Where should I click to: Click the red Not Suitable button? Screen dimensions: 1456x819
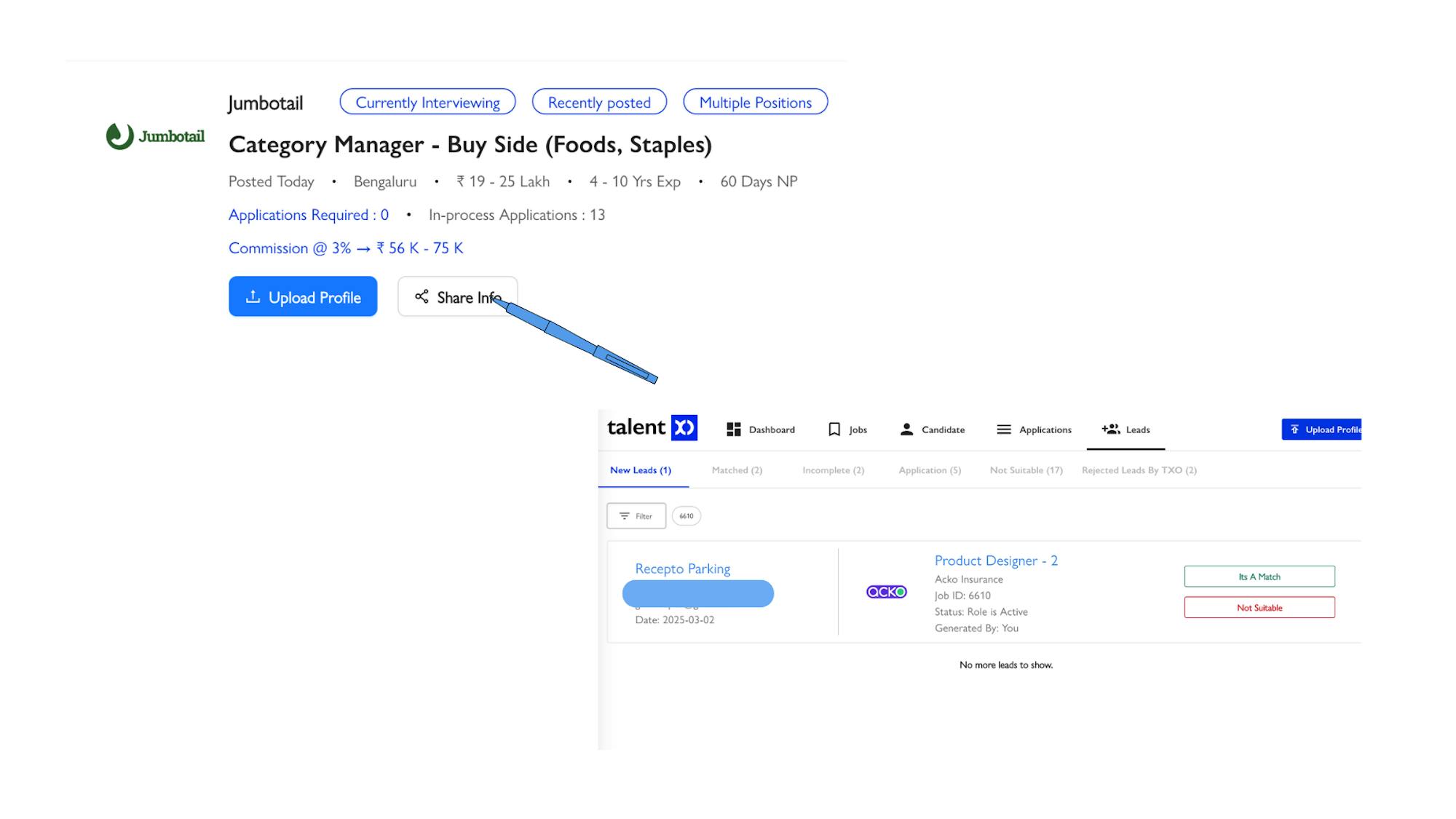click(x=1259, y=608)
